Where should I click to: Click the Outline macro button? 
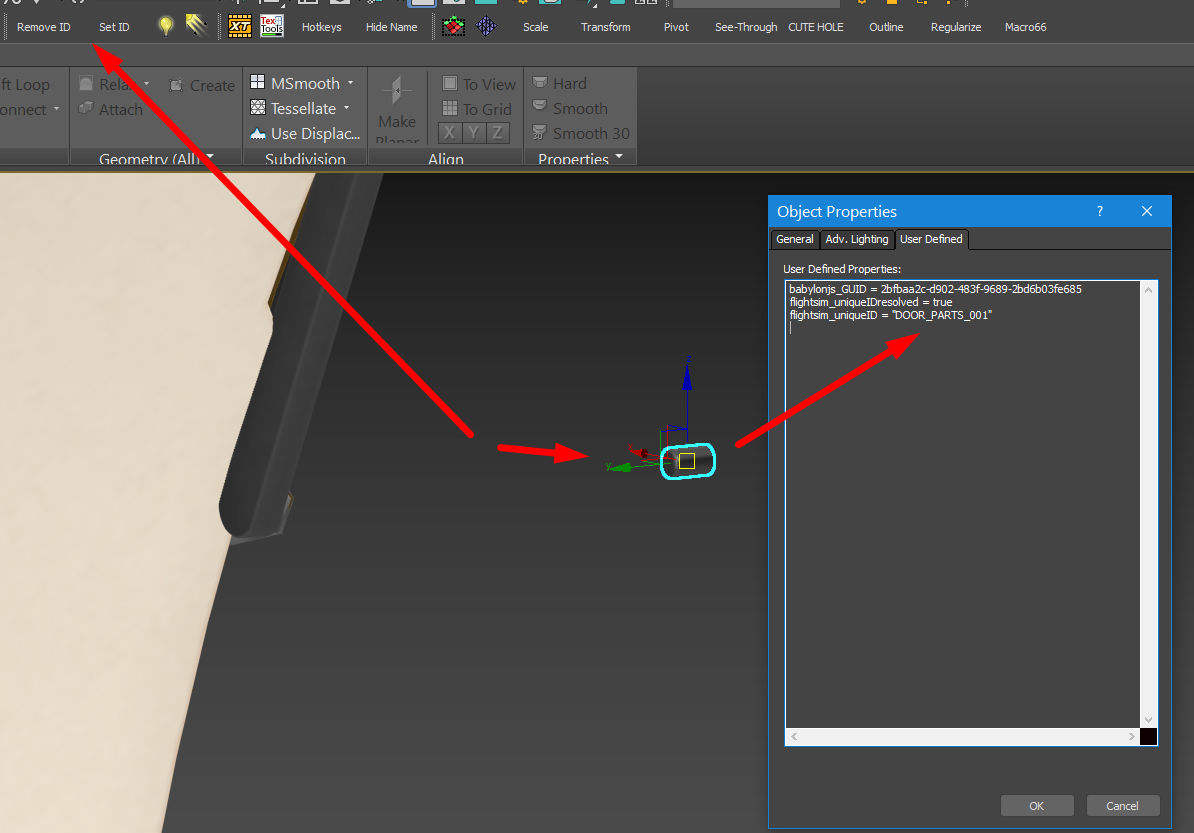(x=886, y=27)
